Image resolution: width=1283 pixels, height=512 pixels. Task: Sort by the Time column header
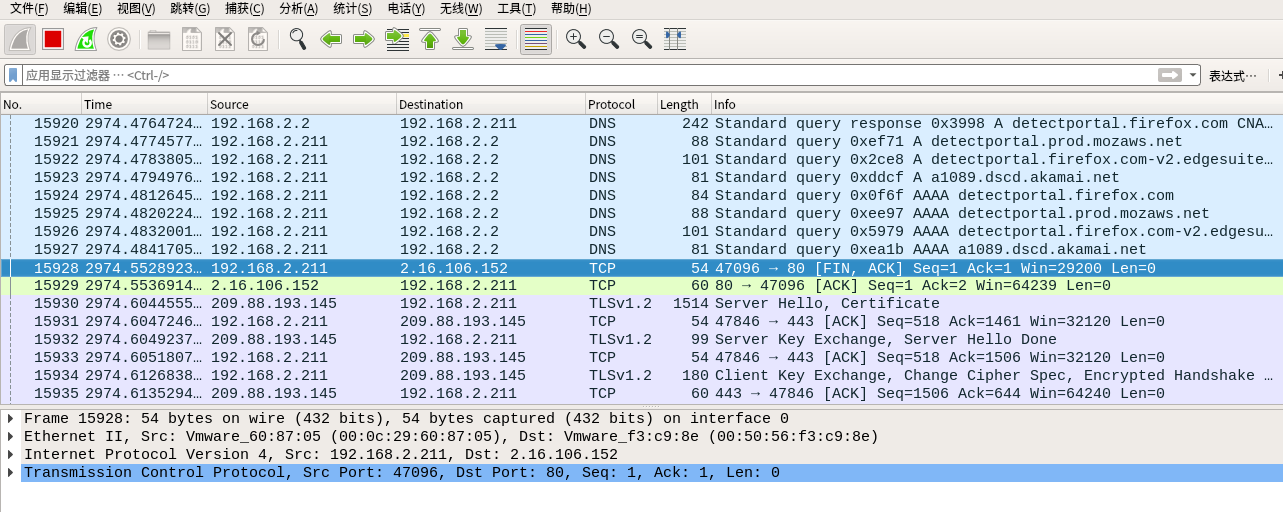(144, 104)
